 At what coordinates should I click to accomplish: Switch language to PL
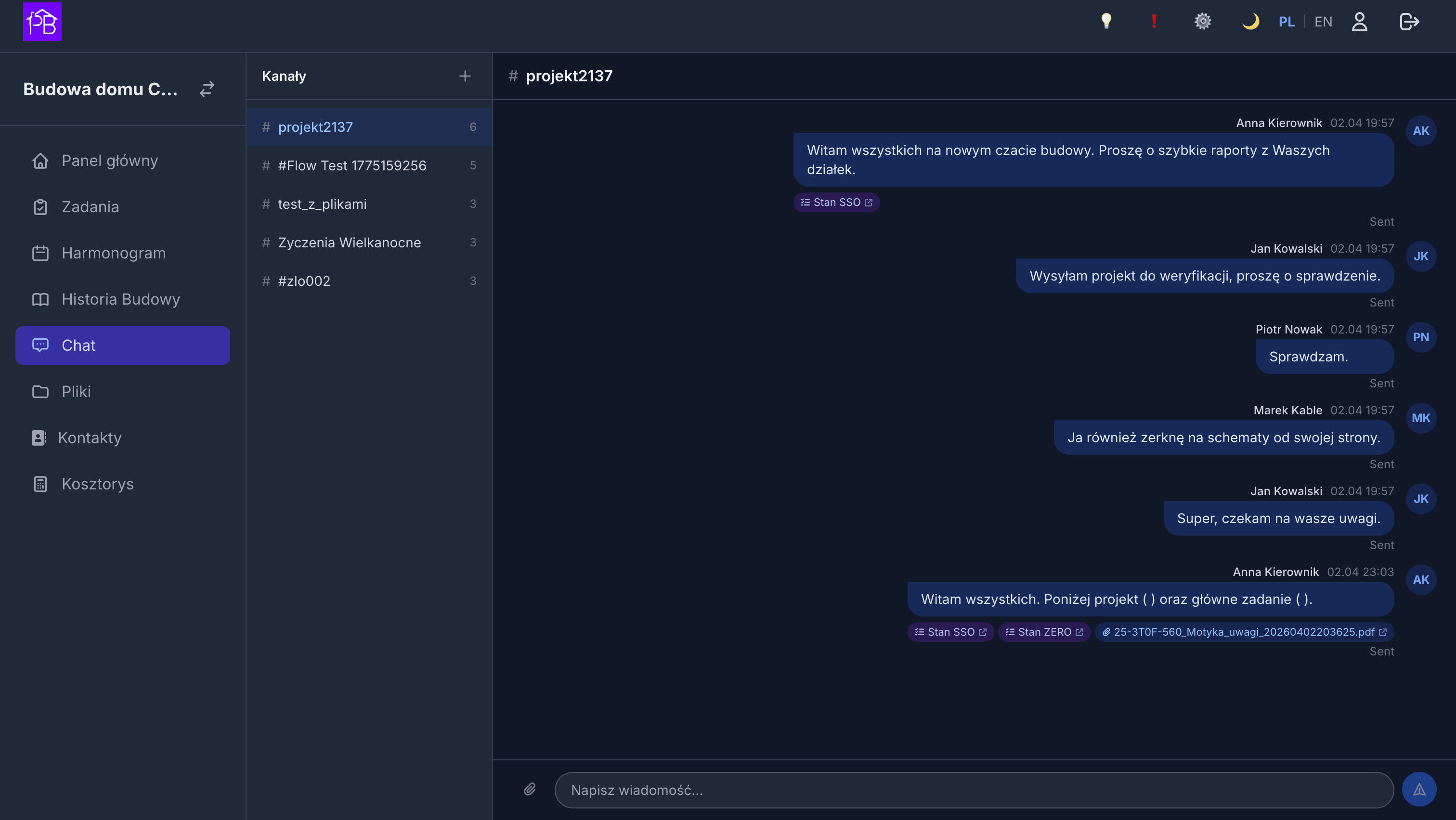point(1287,22)
